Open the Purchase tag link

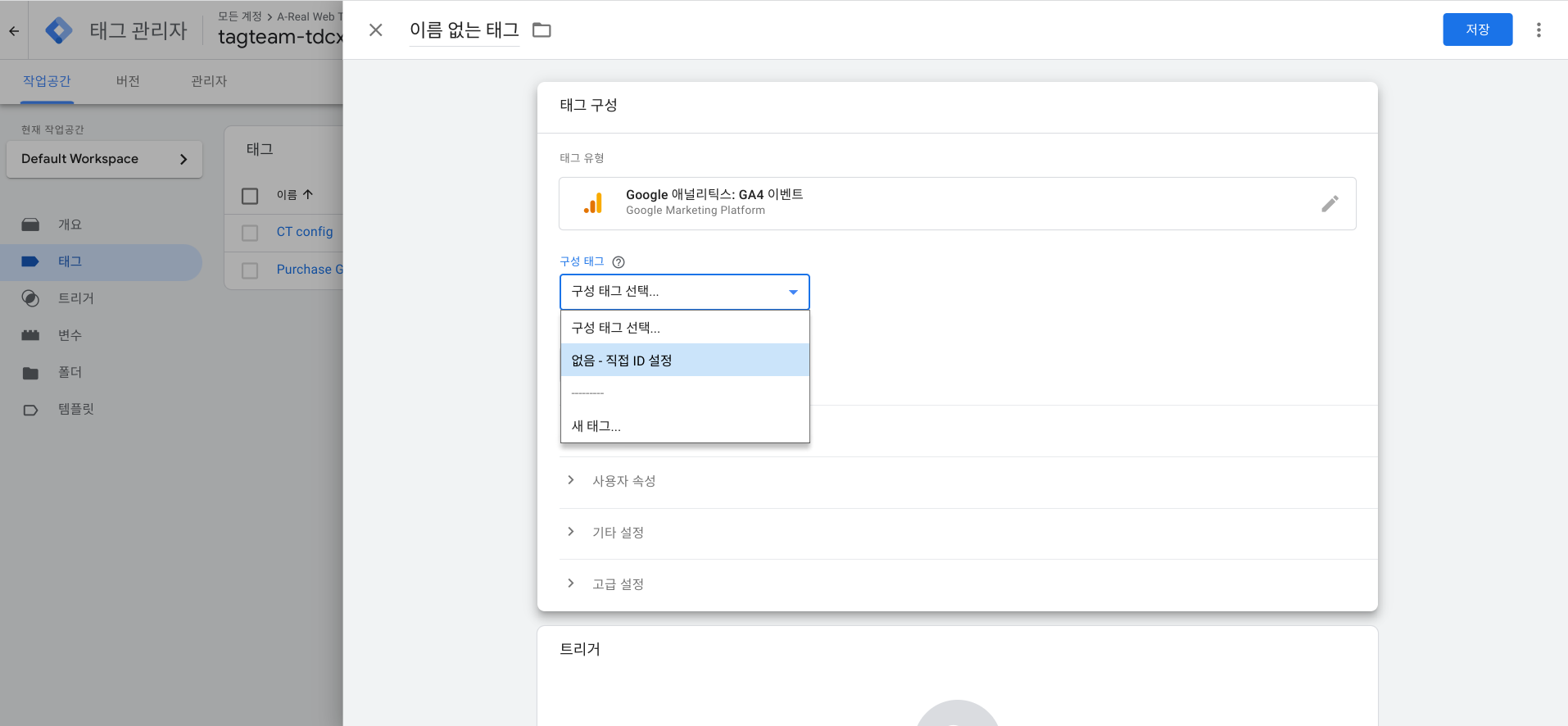pos(309,270)
